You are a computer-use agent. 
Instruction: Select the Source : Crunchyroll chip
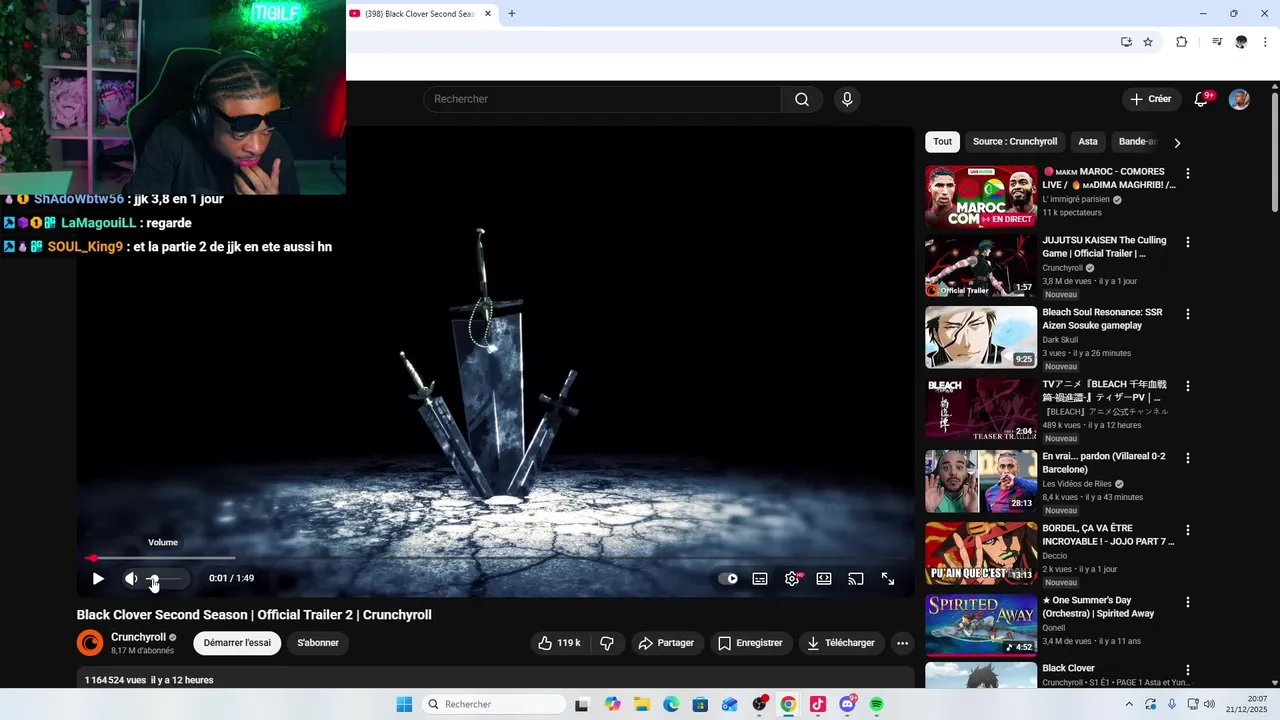click(x=1015, y=142)
